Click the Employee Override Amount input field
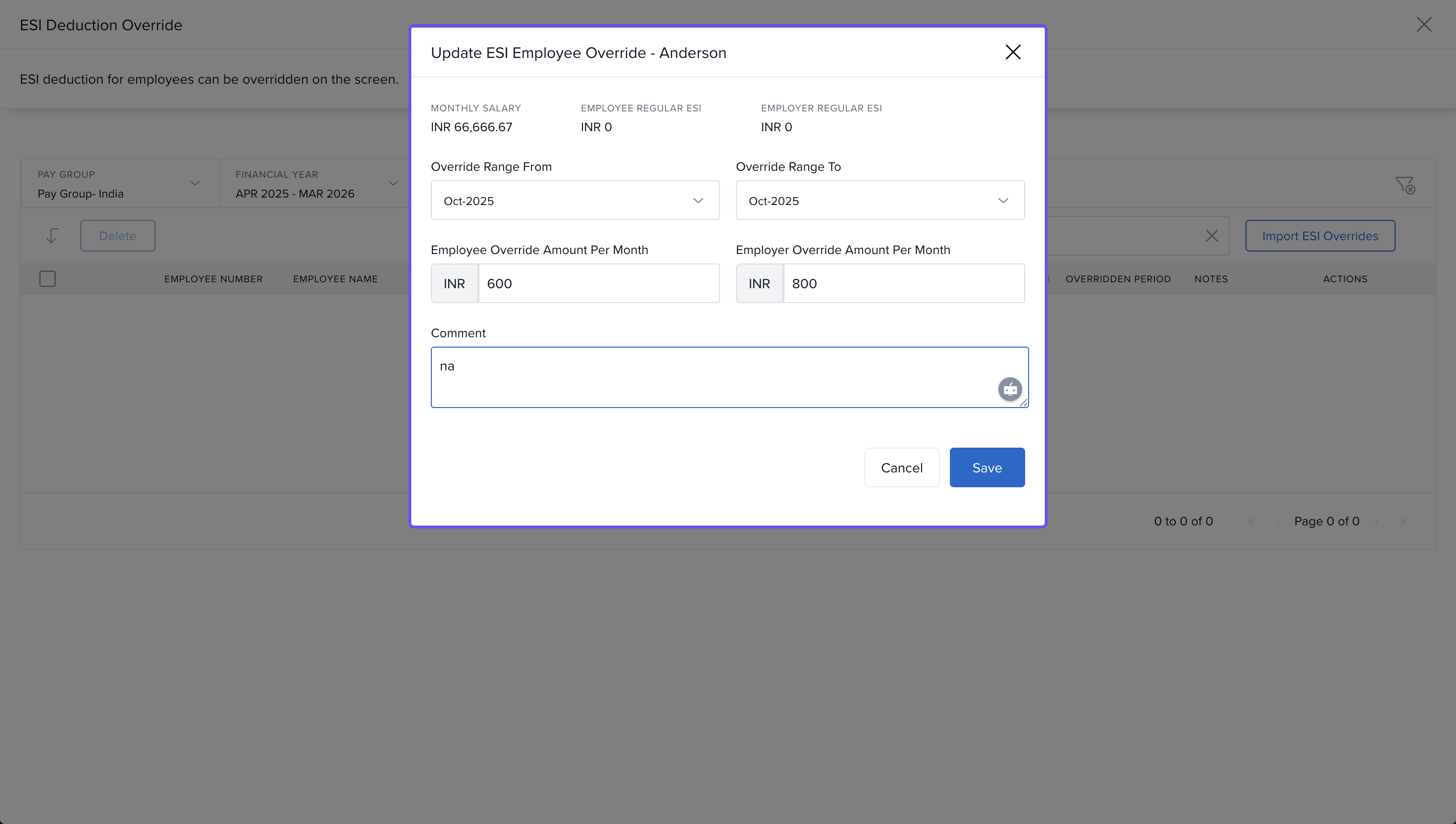The height and width of the screenshot is (824, 1456). 598,283
